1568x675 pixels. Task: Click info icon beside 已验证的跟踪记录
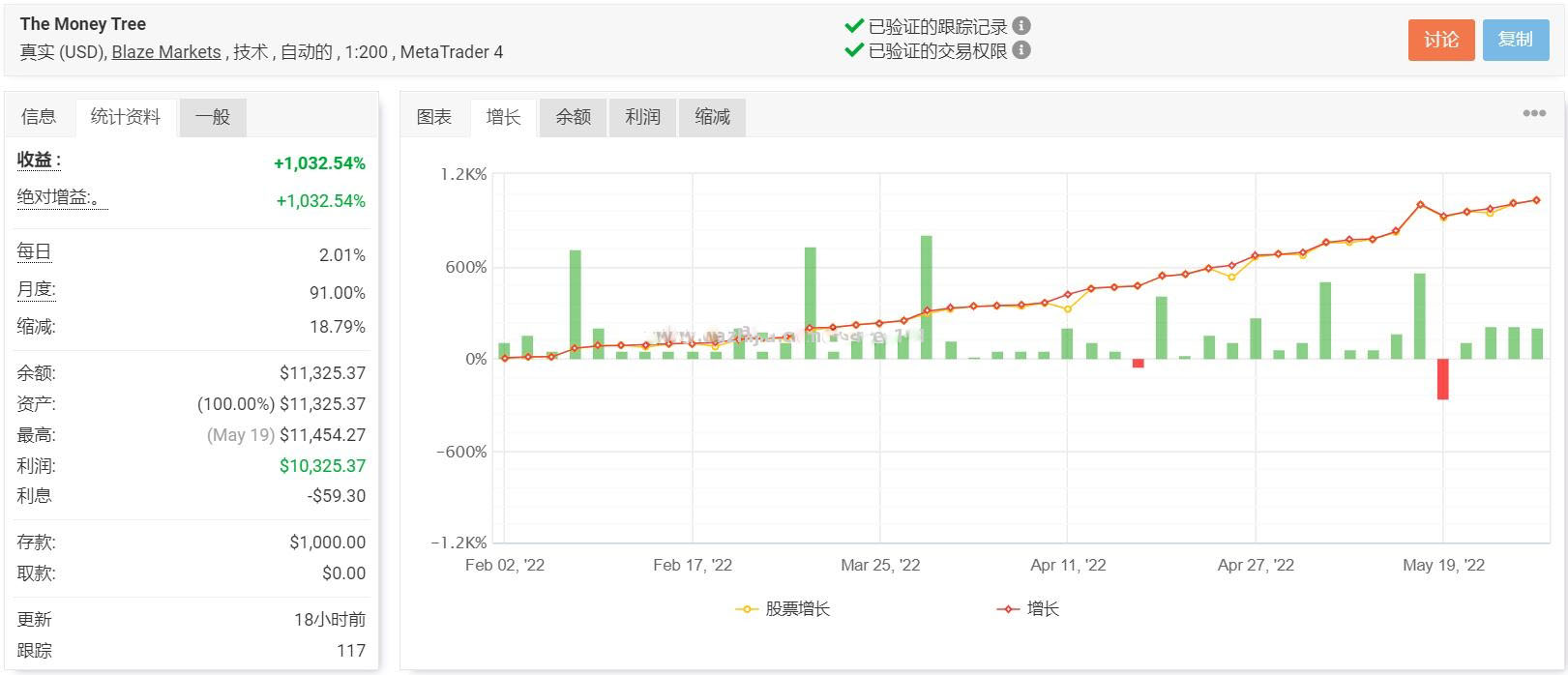1021,26
